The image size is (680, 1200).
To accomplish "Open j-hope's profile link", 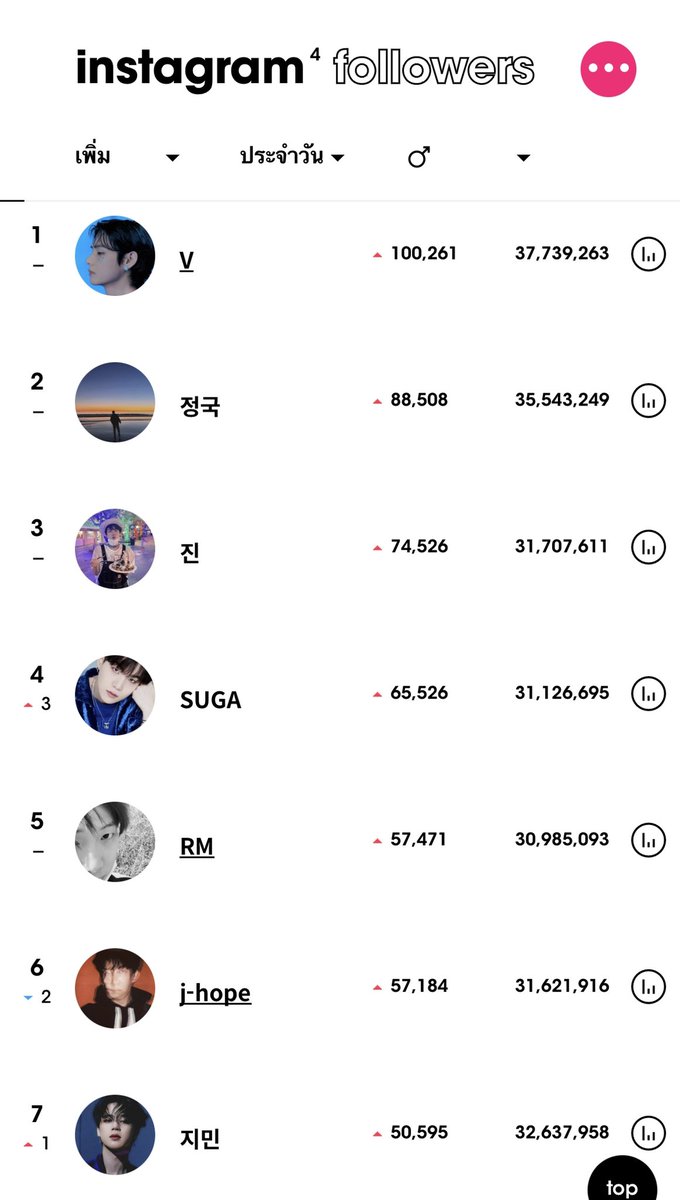I will [215, 994].
